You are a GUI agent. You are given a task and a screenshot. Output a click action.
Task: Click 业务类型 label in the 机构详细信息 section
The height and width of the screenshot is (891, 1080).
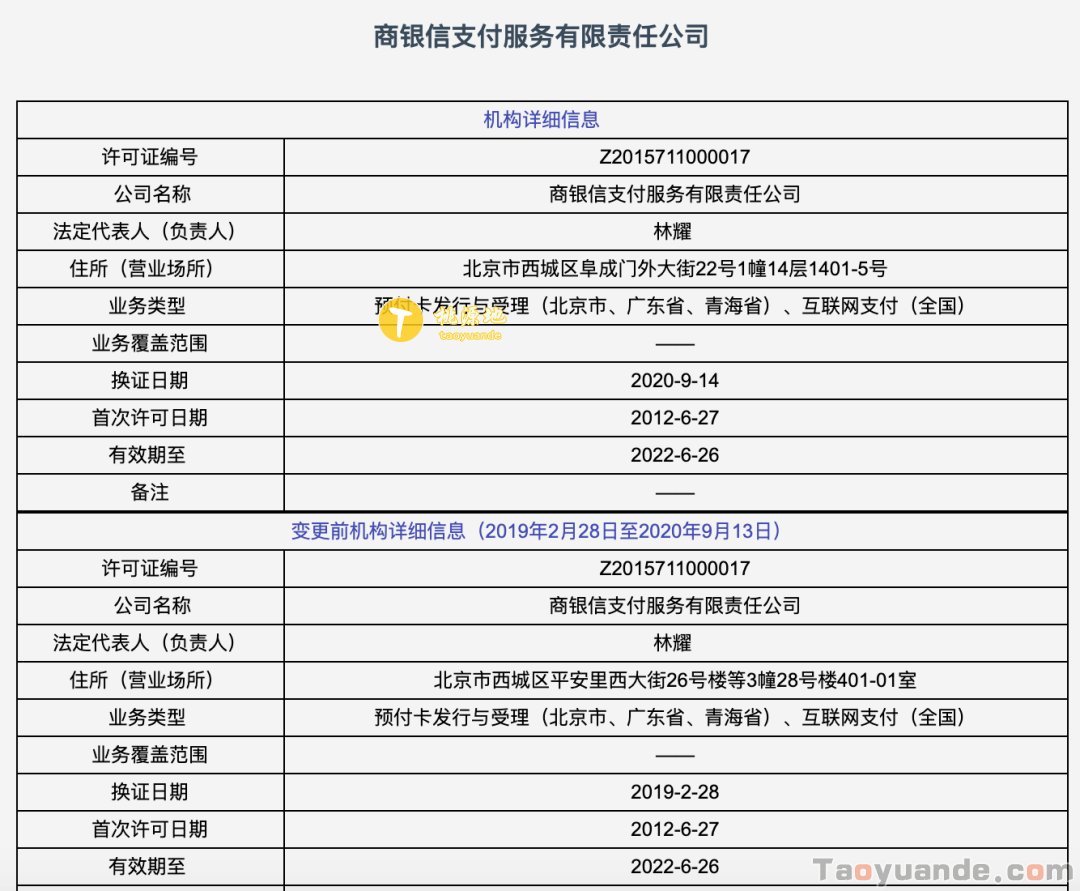click(147, 306)
